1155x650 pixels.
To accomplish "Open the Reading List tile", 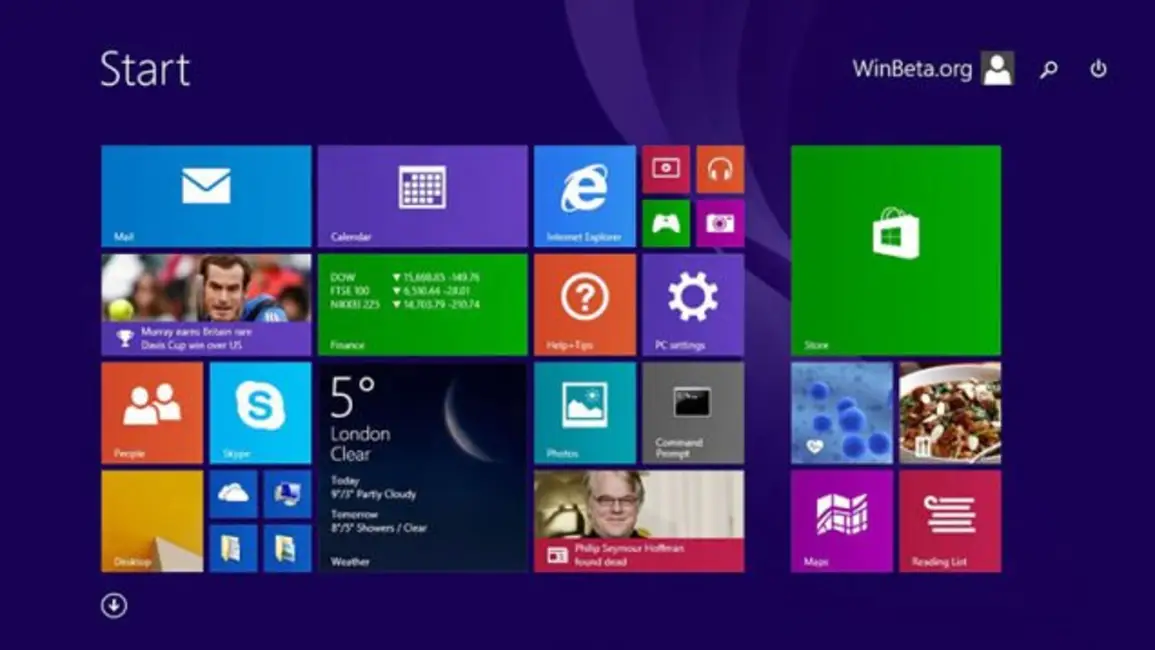I will (950, 522).
